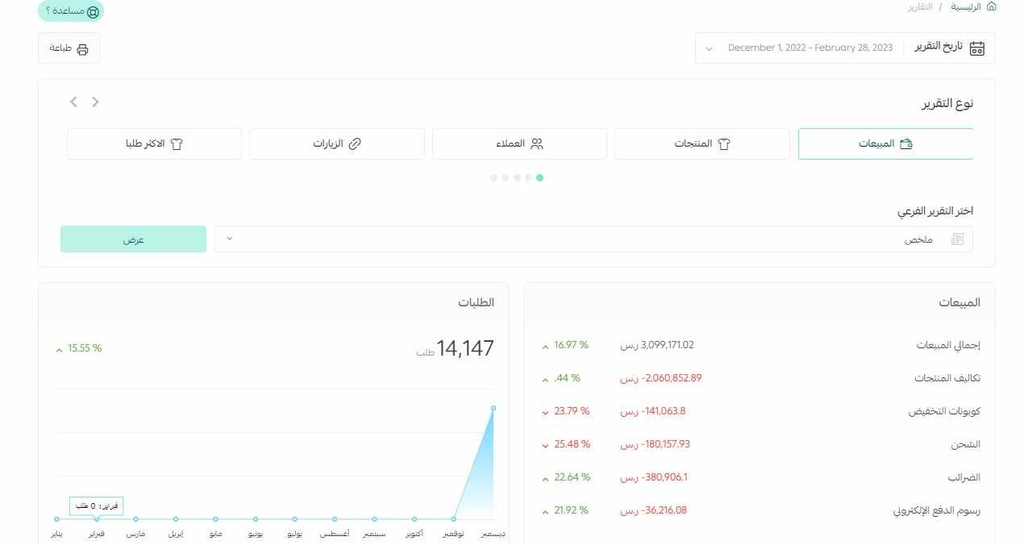Click down arrow beside 25.48 %

point(545,446)
